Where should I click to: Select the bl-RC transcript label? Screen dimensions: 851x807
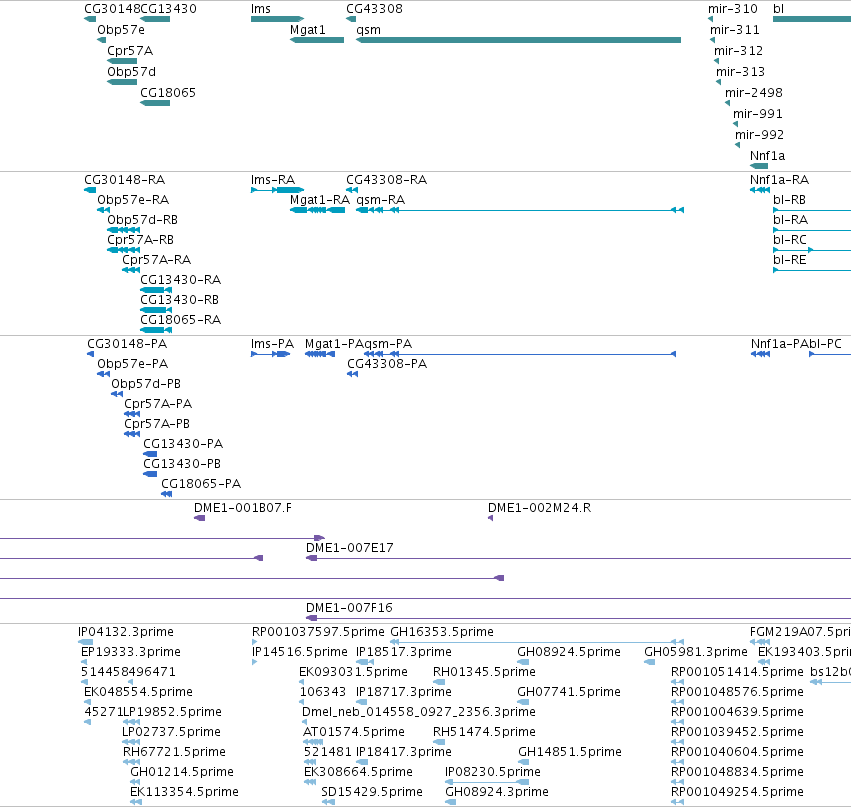point(790,240)
